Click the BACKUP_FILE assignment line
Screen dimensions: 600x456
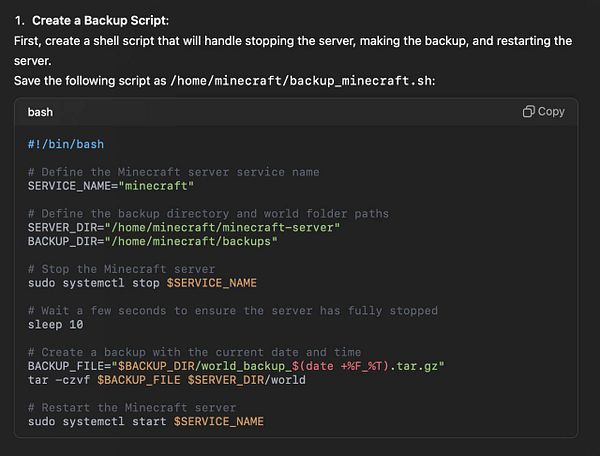(236, 366)
